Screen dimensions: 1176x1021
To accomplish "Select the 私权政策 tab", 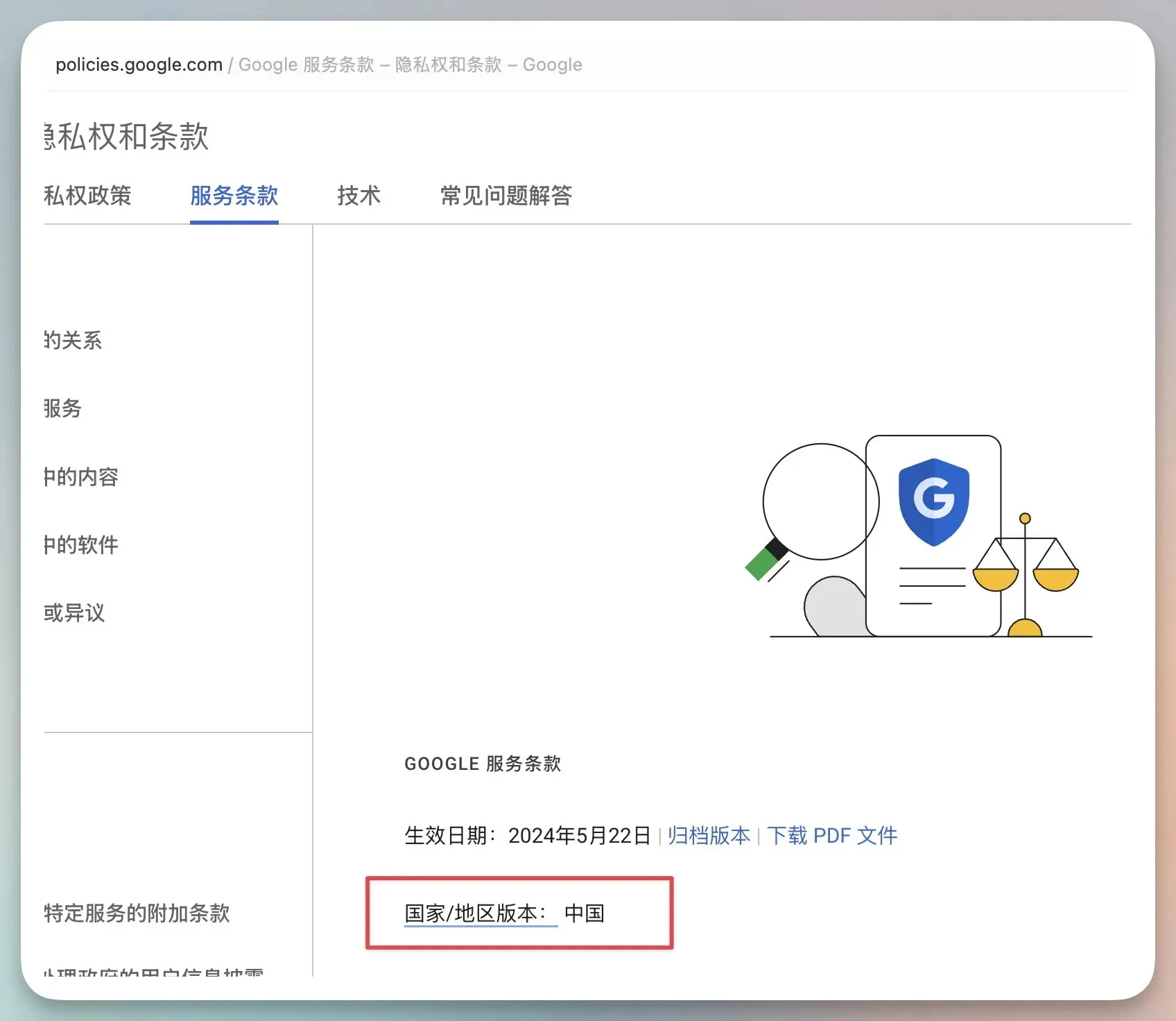I will tap(87, 196).
